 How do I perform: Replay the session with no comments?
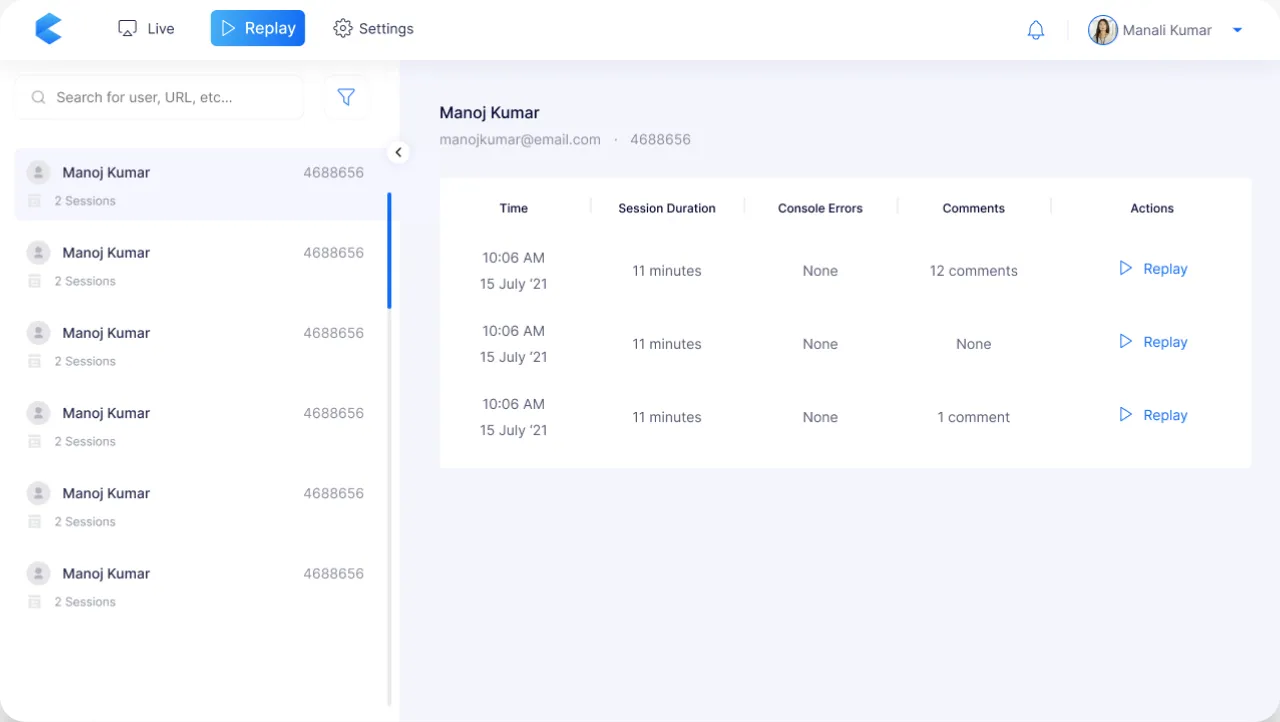click(1153, 342)
